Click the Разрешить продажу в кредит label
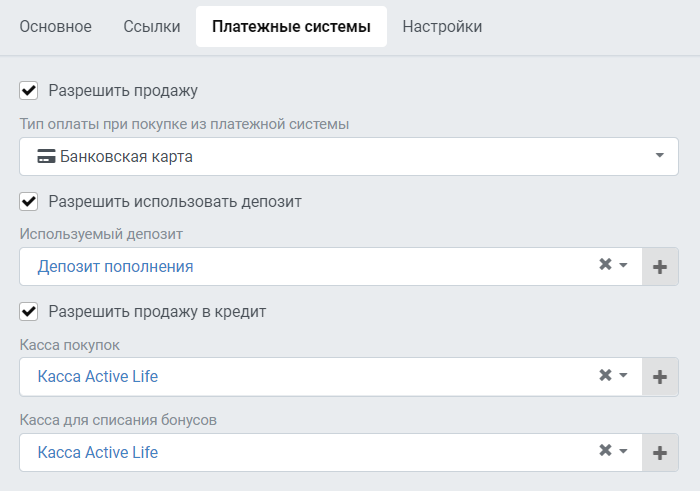700x491 pixels. pos(157,312)
